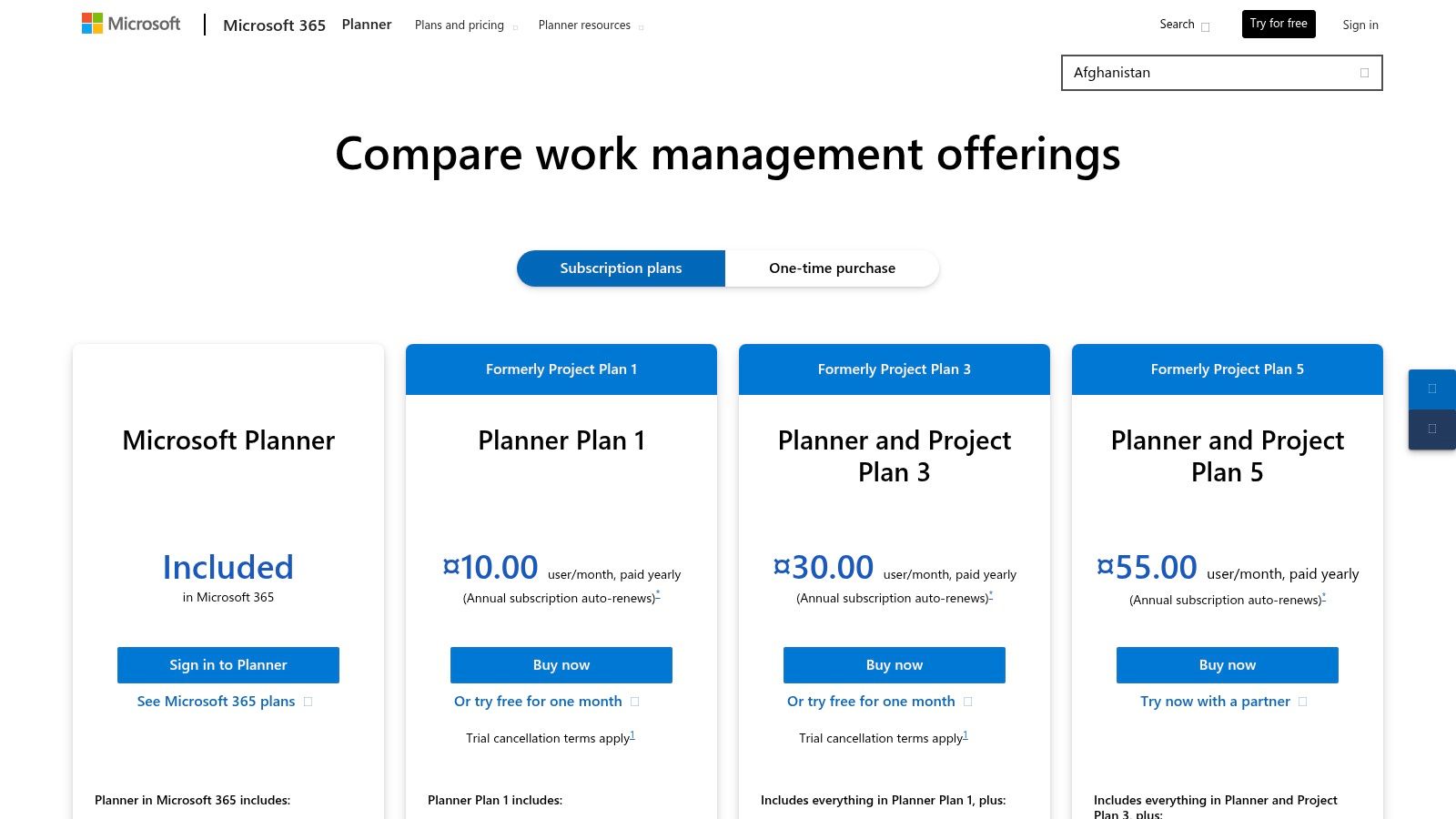Click the Plan 1 trial terms footnote
This screenshot has width=1456, height=819.
pyautogui.click(x=632, y=735)
